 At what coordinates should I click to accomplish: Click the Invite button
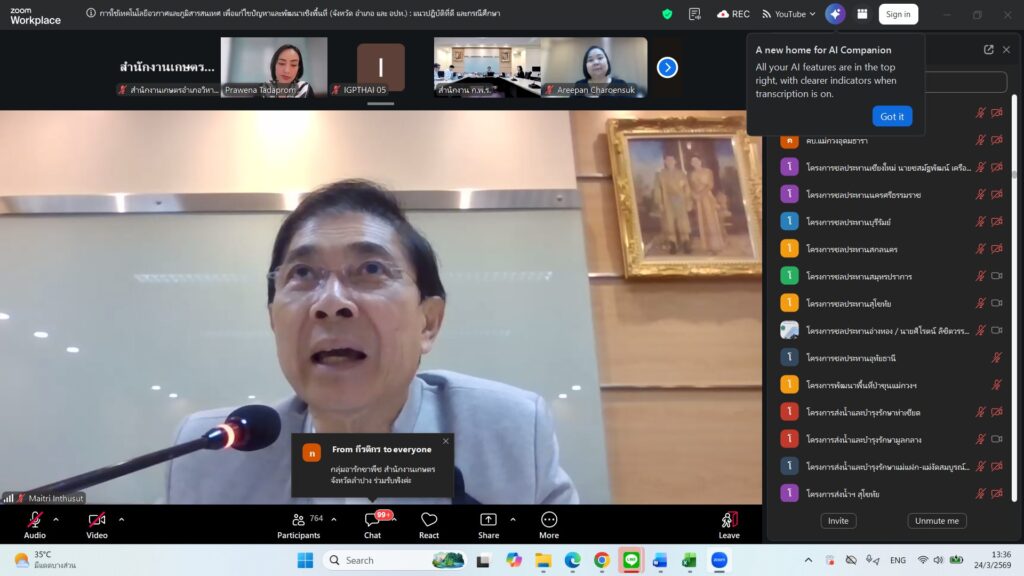coord(838,521)
